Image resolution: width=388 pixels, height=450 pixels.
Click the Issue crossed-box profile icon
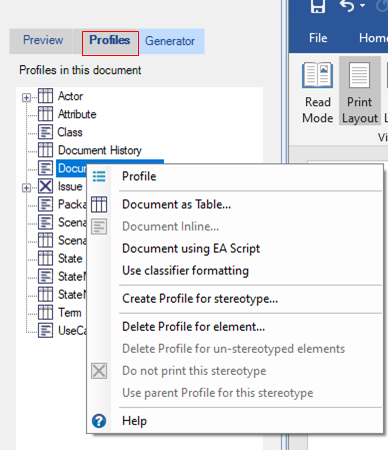click(x=45, y=186)
